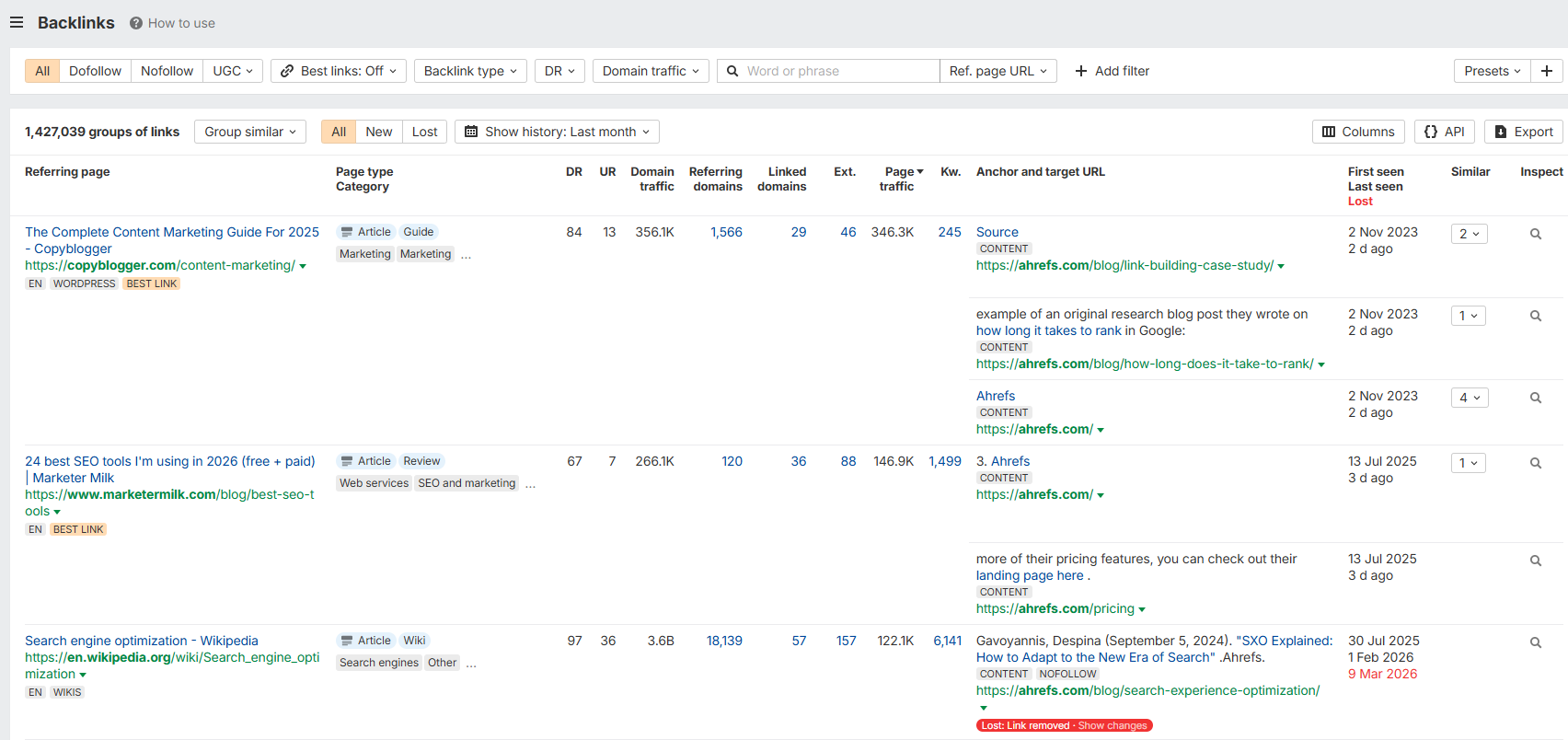Inspect the how long it takes to rank row
The height and width of the screenshot is (740, 1568).
[x=1536, y=316]
